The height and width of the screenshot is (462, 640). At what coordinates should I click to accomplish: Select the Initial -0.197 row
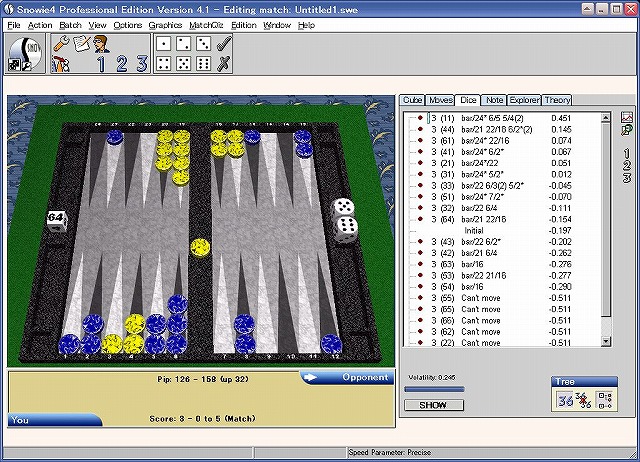tap(500, 231)
